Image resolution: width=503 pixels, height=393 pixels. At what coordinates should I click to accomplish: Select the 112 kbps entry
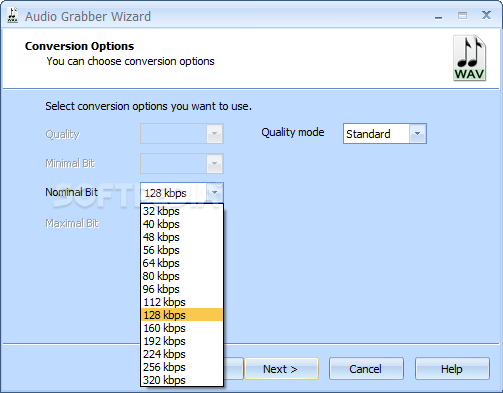(x=182, y=302)
